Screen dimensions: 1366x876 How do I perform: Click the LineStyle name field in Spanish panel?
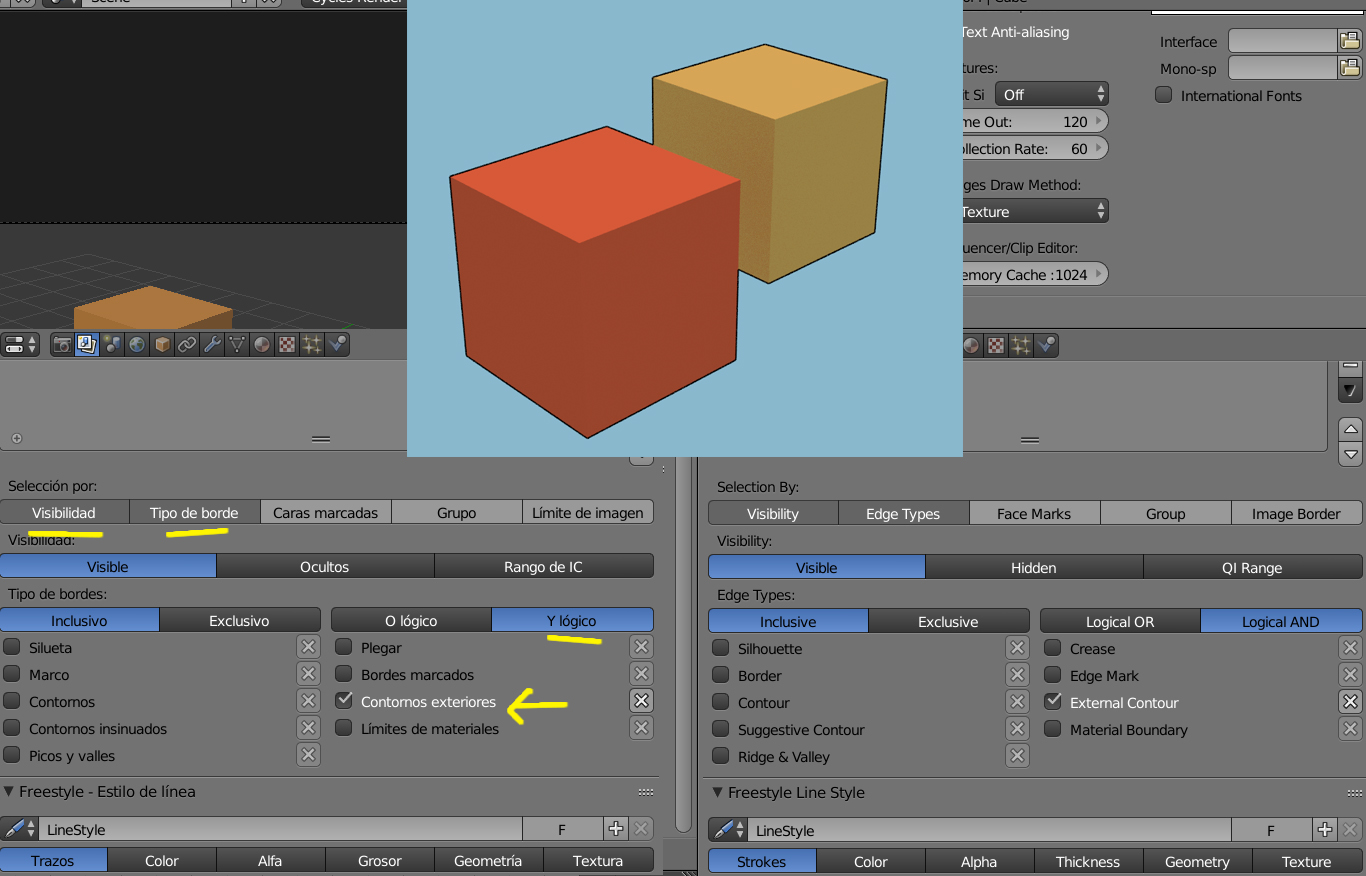point(281,829)
